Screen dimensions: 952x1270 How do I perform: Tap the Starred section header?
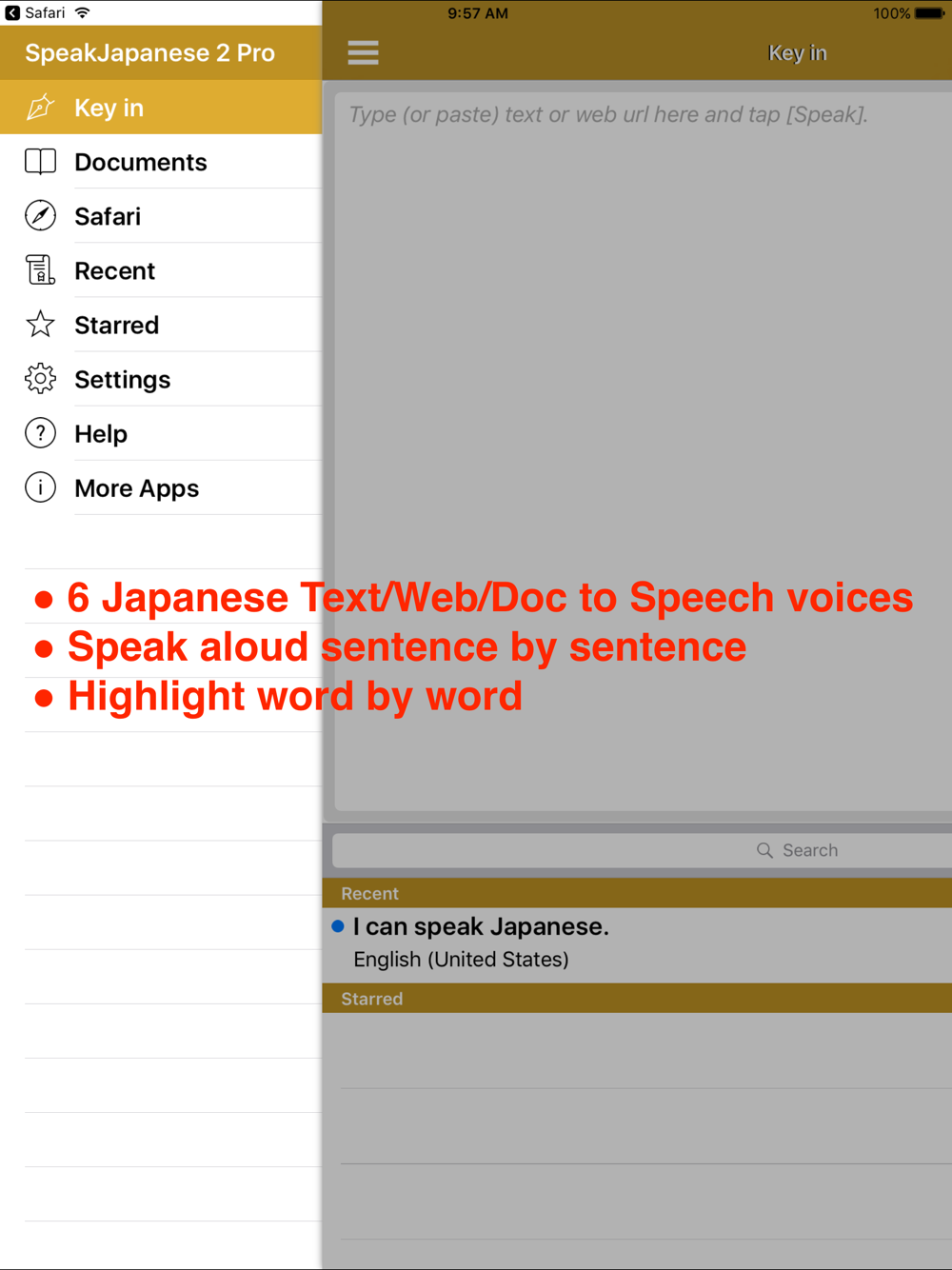[x=637, y=998]
